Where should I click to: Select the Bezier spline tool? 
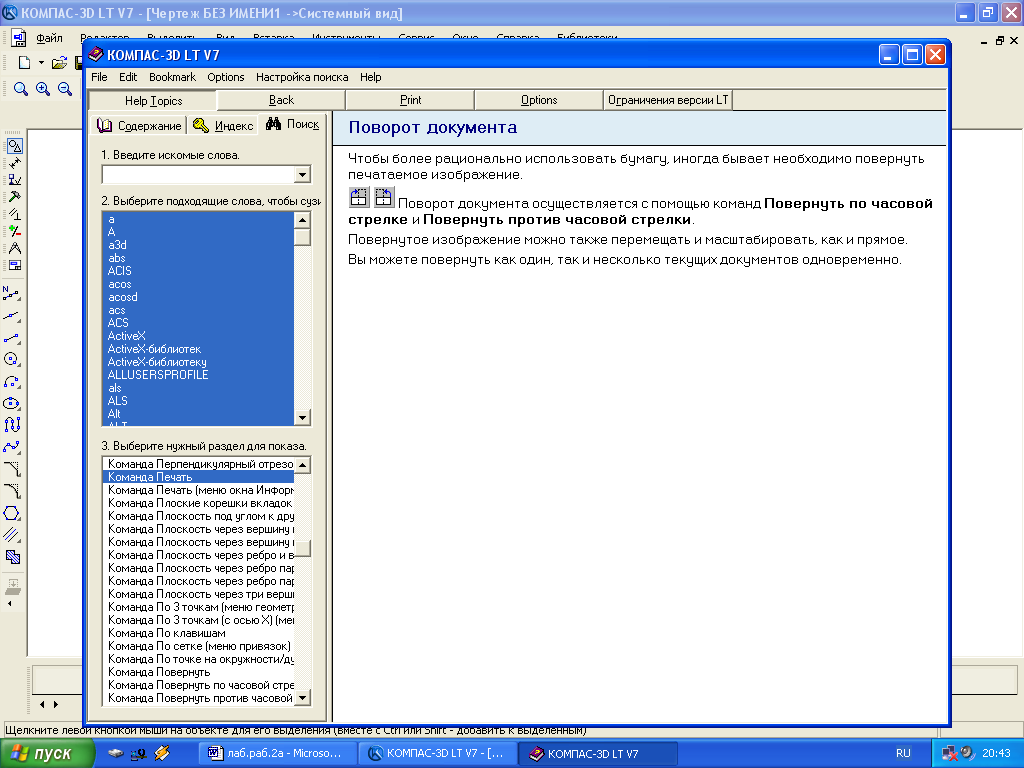pyautogui.click(x=12, y=447)
